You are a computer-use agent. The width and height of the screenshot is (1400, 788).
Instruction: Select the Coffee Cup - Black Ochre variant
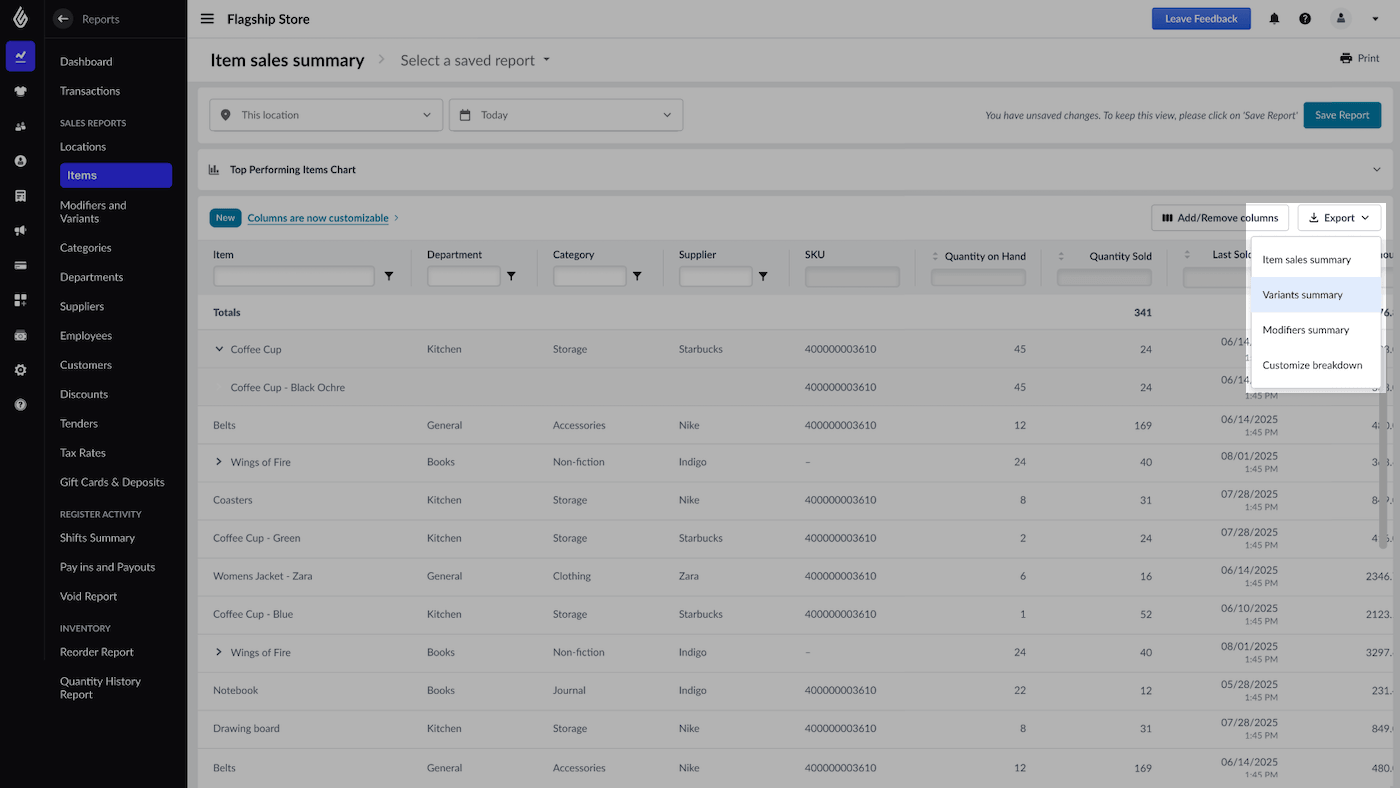click(x=288, y=387)
